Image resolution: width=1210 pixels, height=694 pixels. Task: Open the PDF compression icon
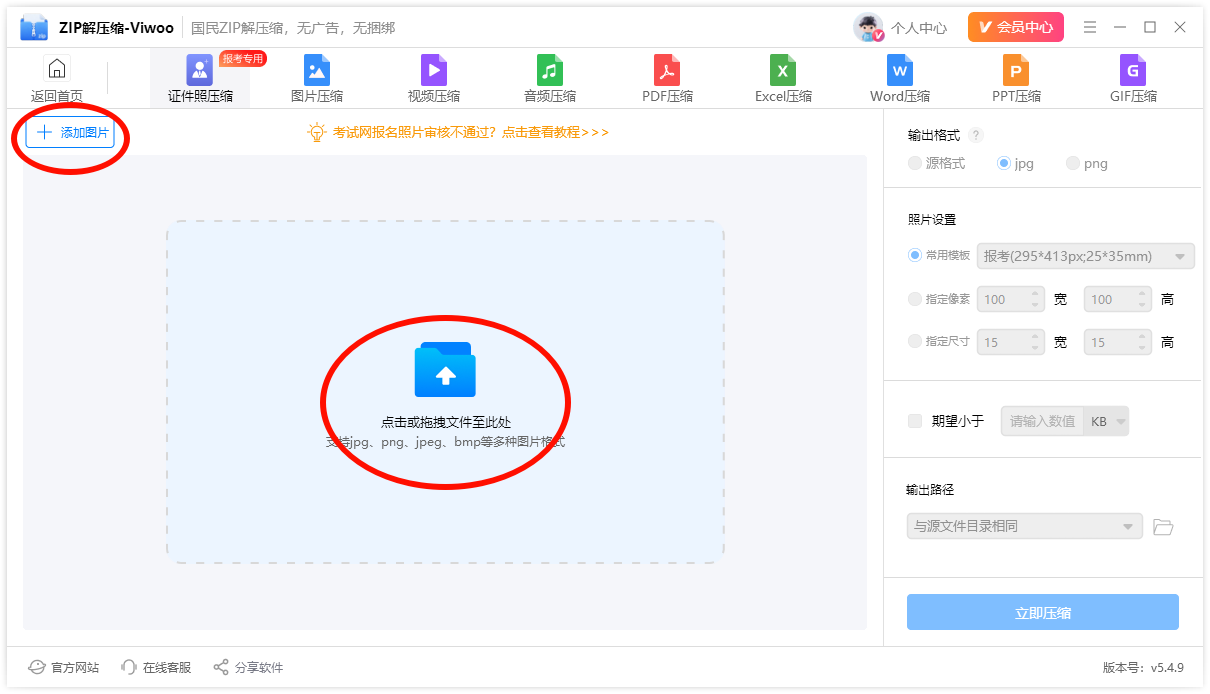point(667,70)
